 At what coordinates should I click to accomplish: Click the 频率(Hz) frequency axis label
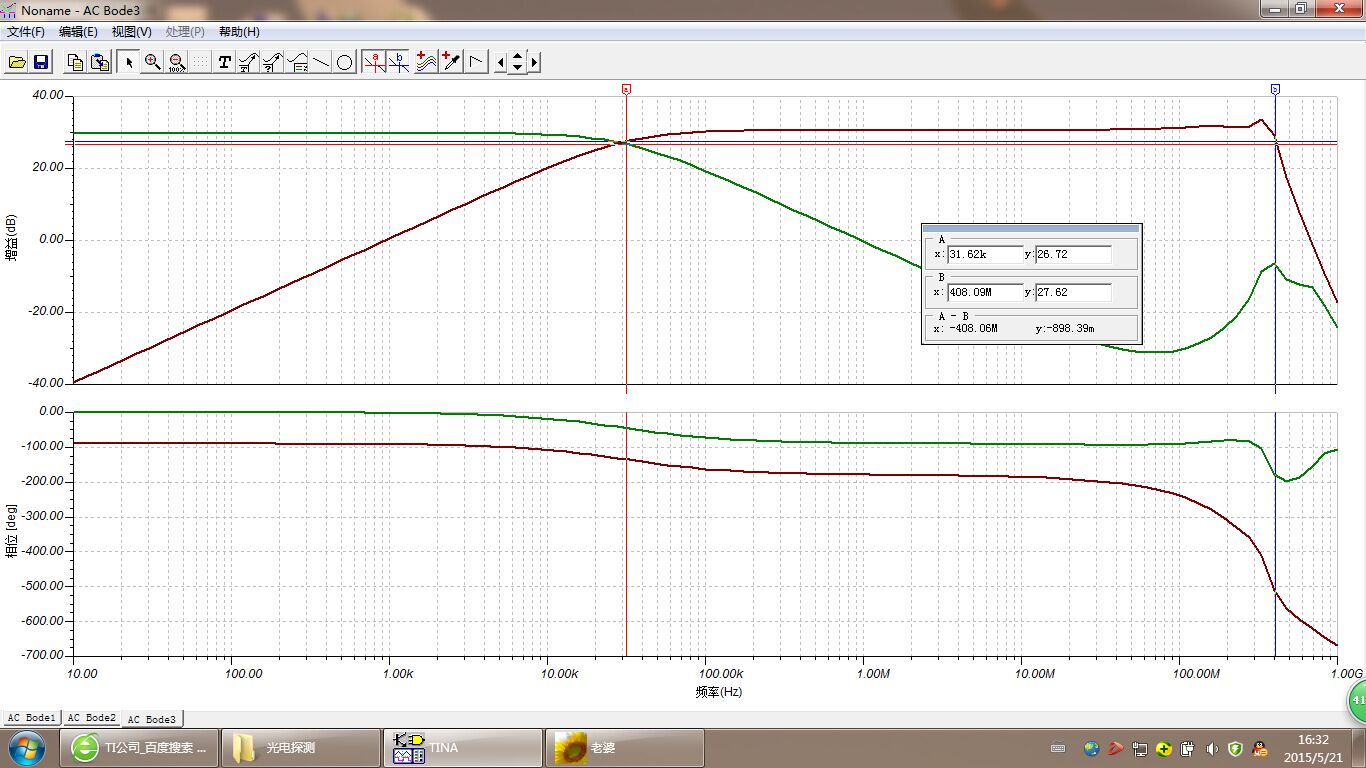719,691
